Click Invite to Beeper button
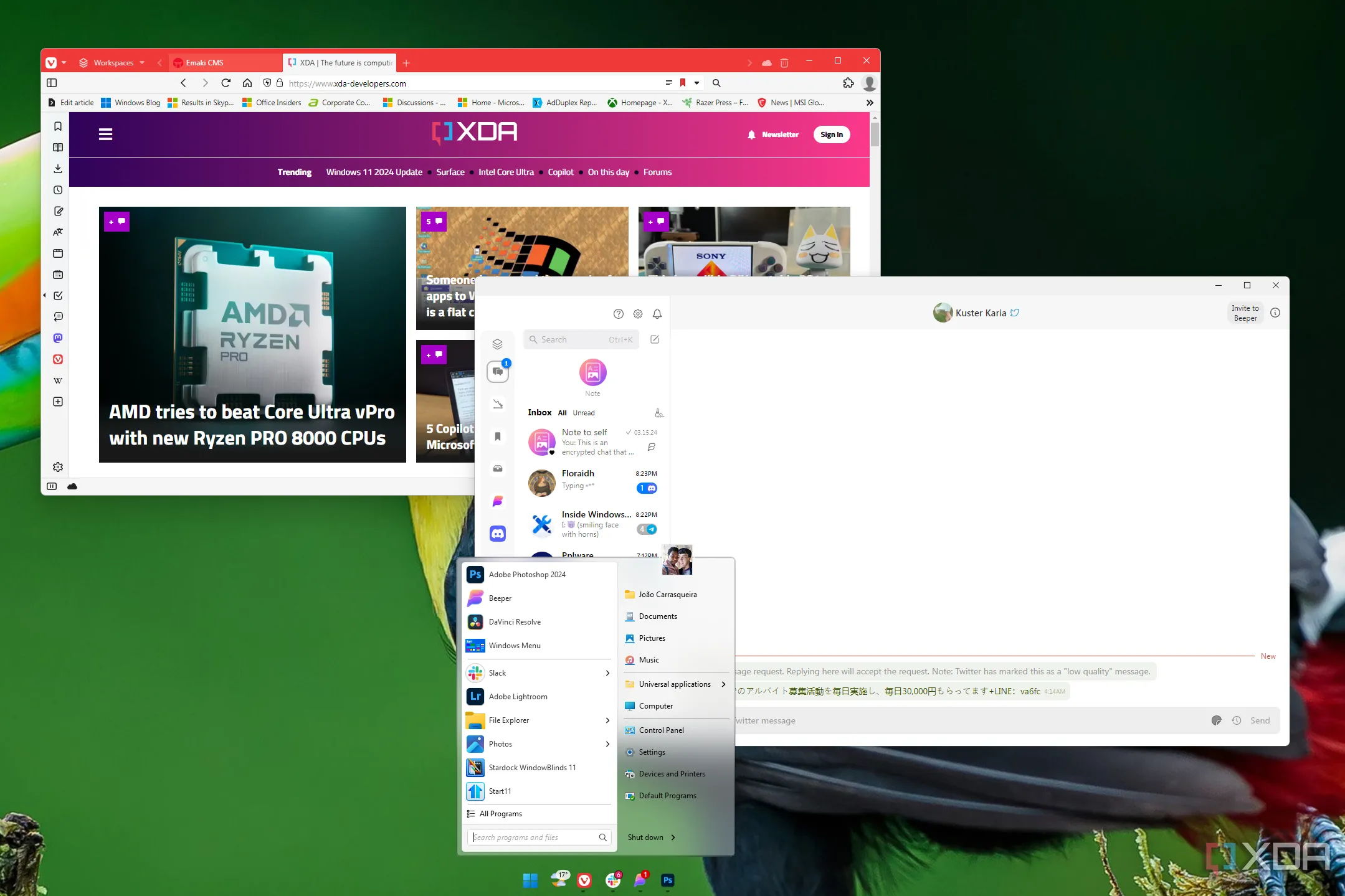Image resolution: width=1345 pixels, height=896 pixels. [x=1245, y=313]
